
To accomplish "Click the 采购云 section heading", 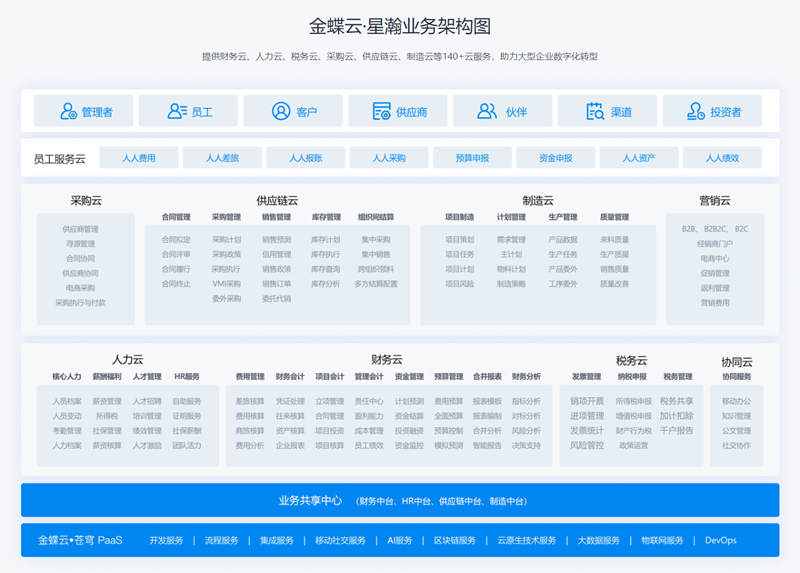I will (86, 201).
